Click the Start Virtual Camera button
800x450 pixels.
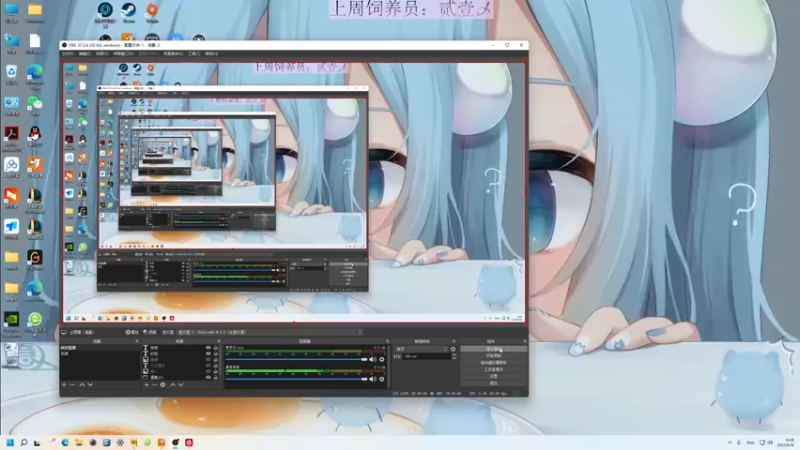click(493, 362)
